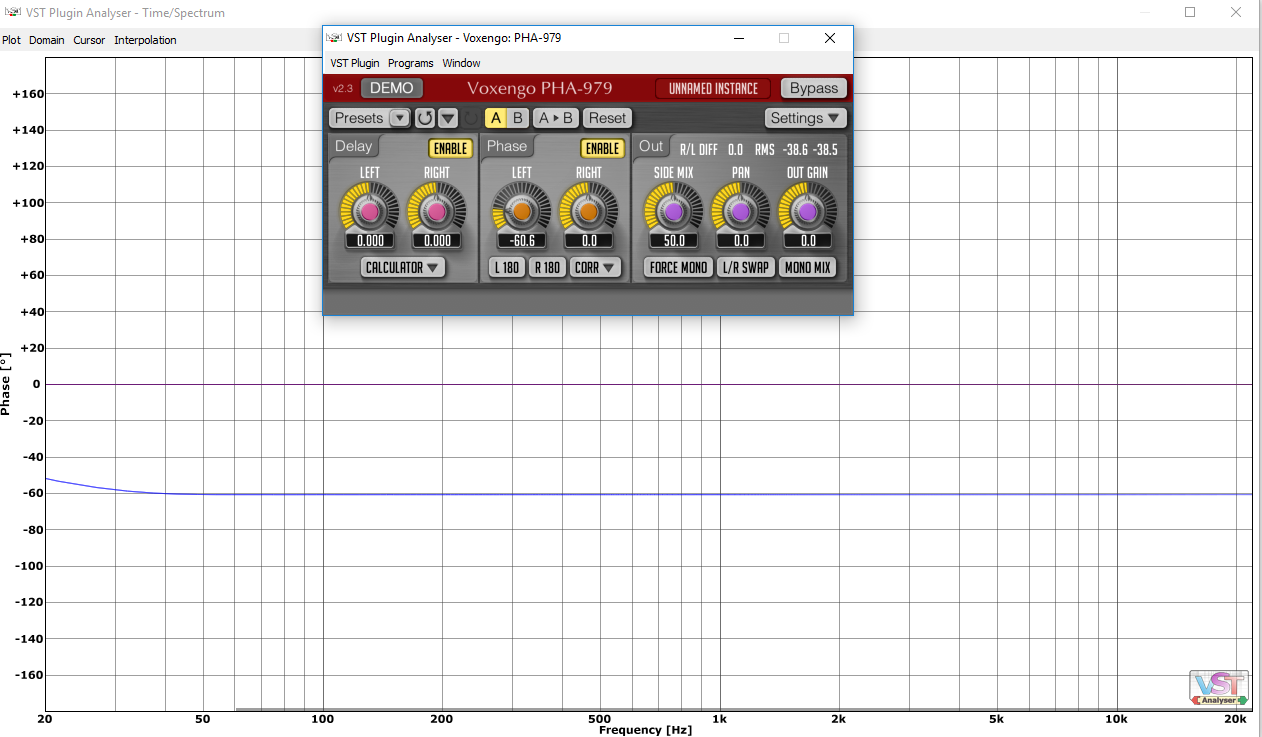This screenshot has width=1262, height=737.
Task: Click the PAN knob
Action: pos(741,212)
